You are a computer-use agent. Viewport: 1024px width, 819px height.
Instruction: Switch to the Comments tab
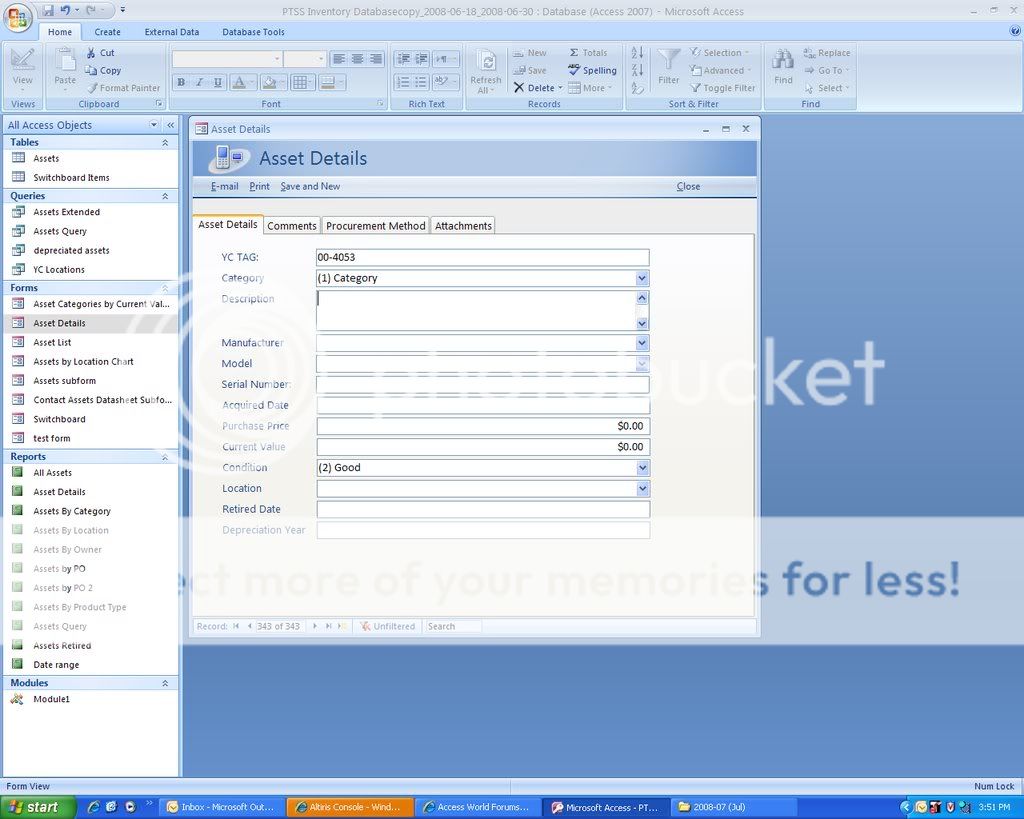[291, 225]
